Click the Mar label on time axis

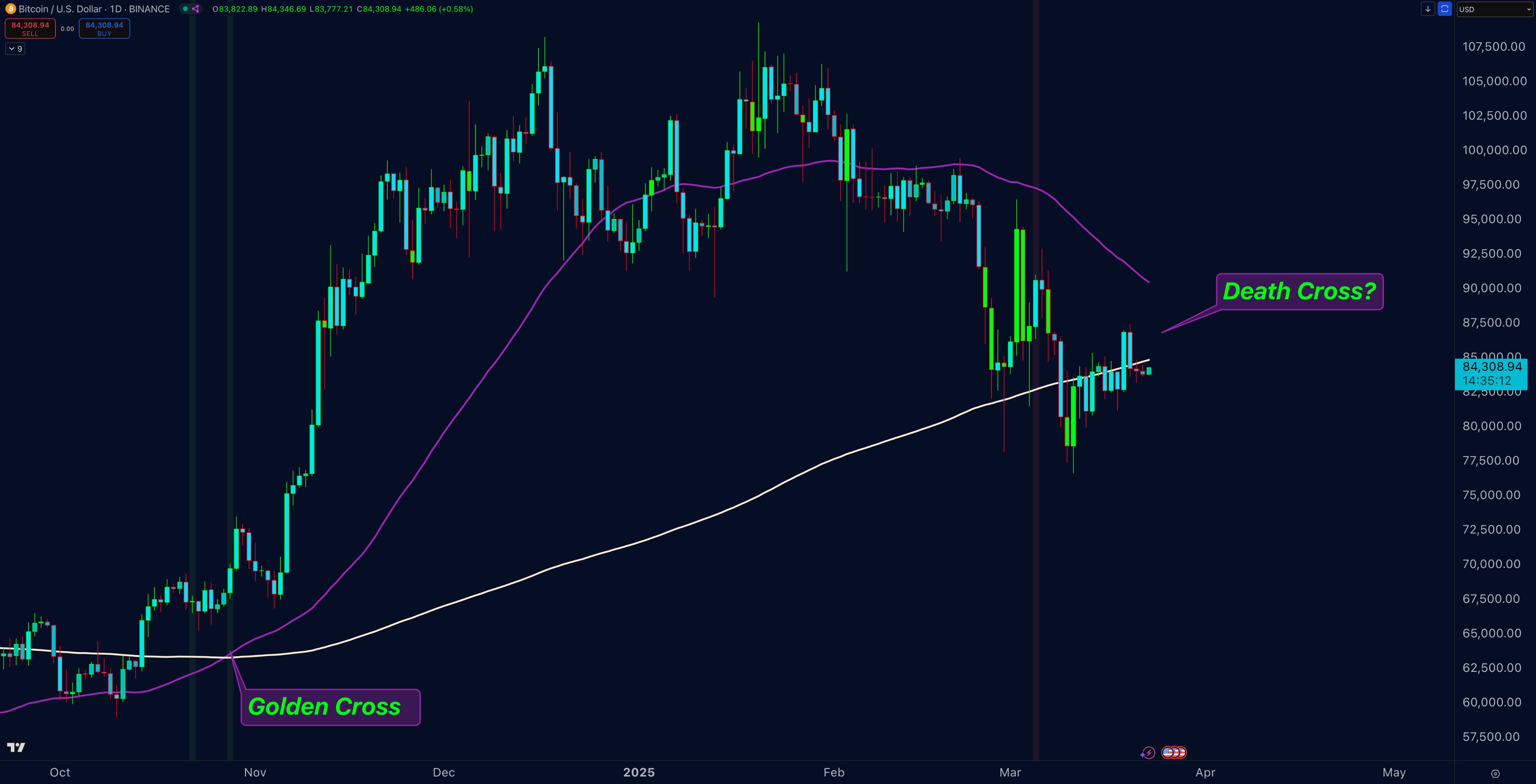[1009, 773]
